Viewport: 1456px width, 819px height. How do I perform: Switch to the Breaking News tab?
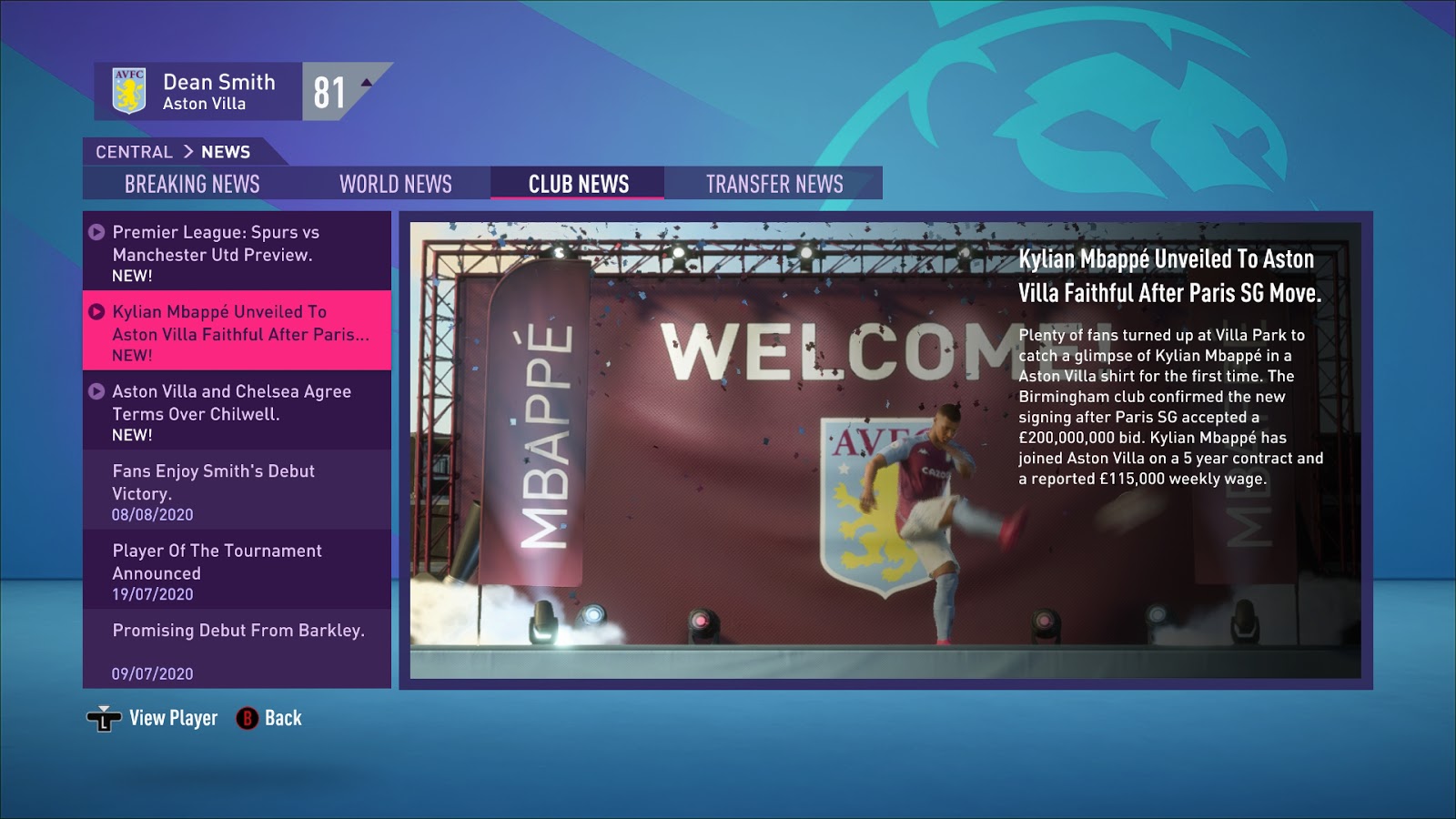pos(192,184)
